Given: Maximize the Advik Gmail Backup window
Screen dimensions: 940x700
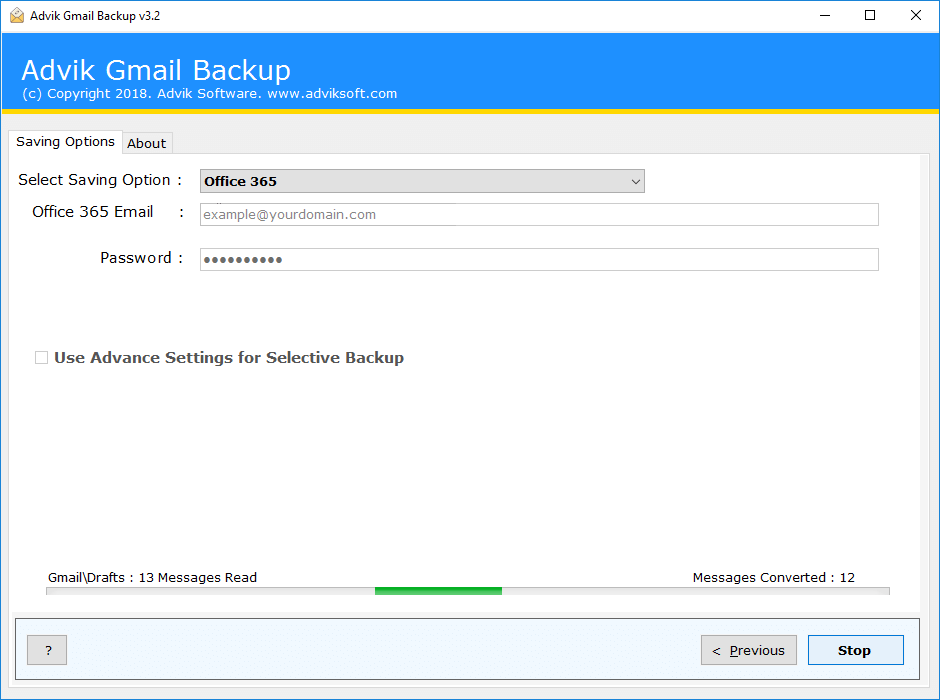Looking at the screenshot, I should coord(870,16).
